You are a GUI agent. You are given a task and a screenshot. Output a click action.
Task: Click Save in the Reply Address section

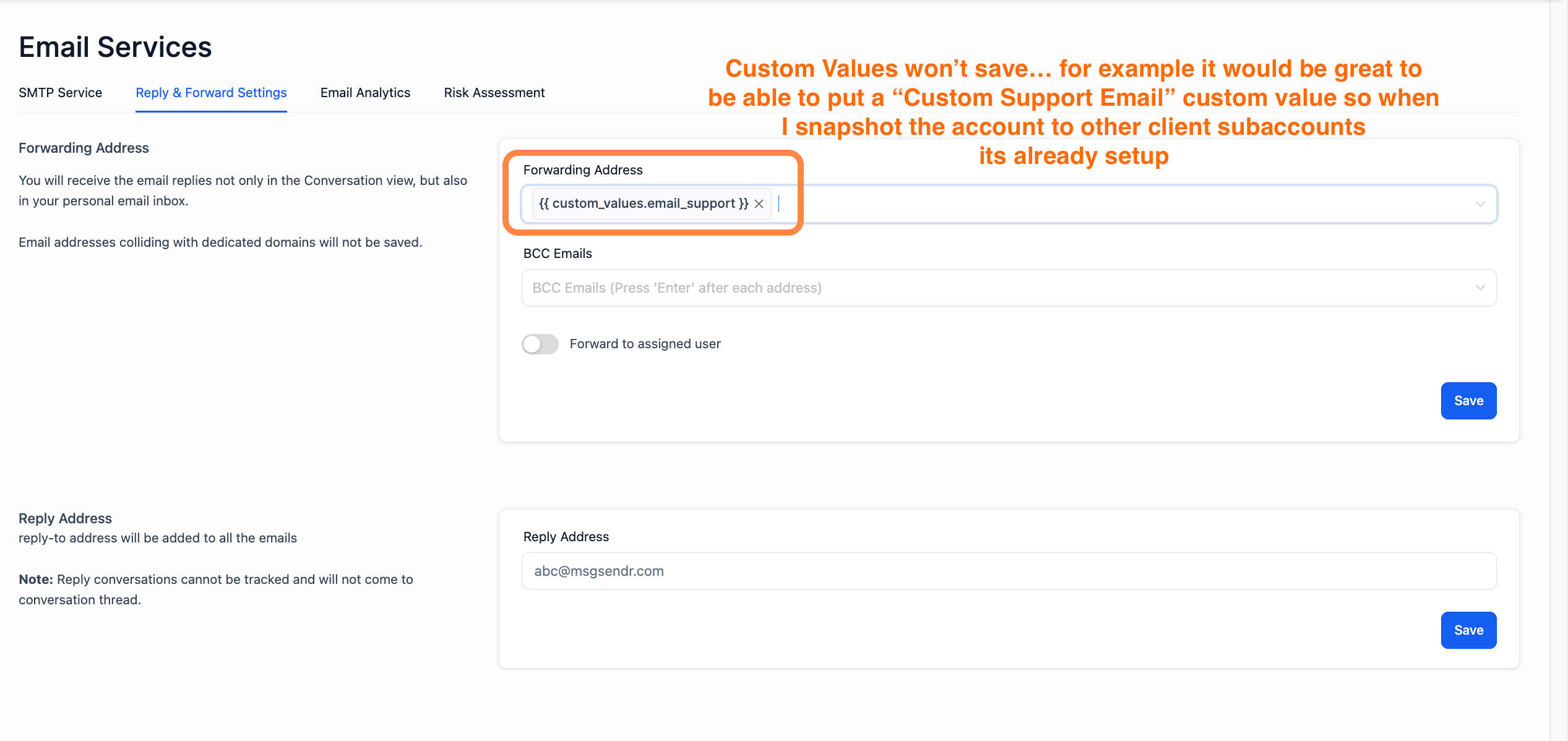click(1468, 630)
